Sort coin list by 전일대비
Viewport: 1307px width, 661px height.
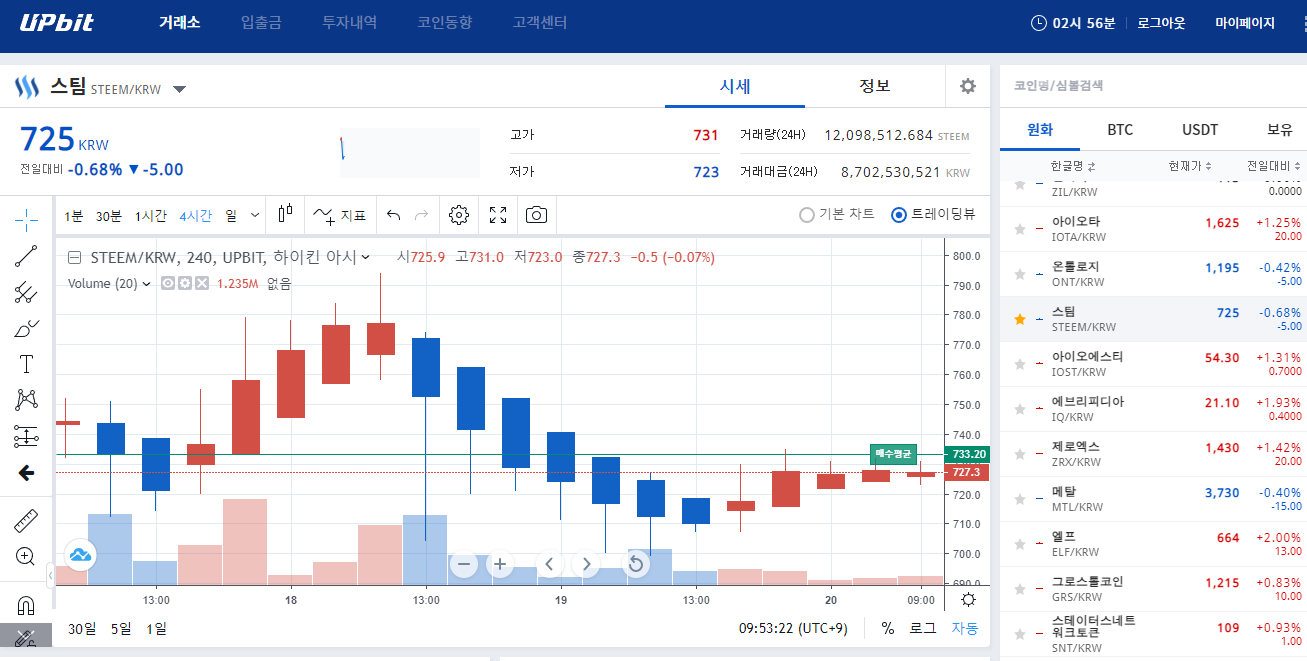tap(1275, 166)
